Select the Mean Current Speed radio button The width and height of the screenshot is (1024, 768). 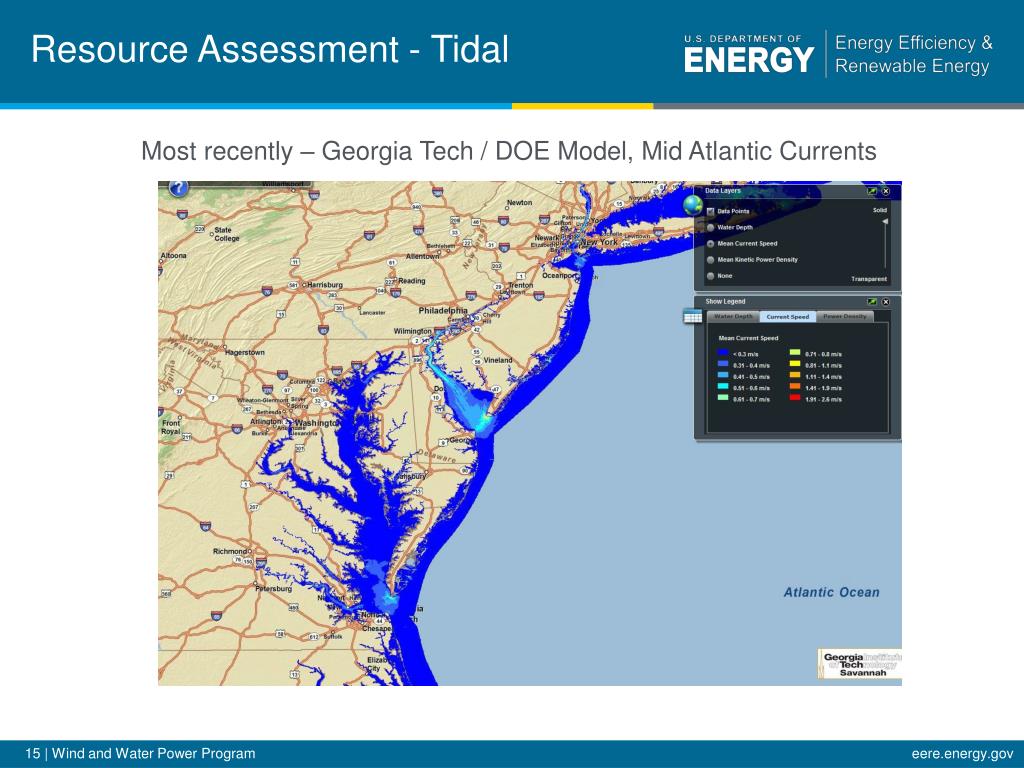point(711,244)
